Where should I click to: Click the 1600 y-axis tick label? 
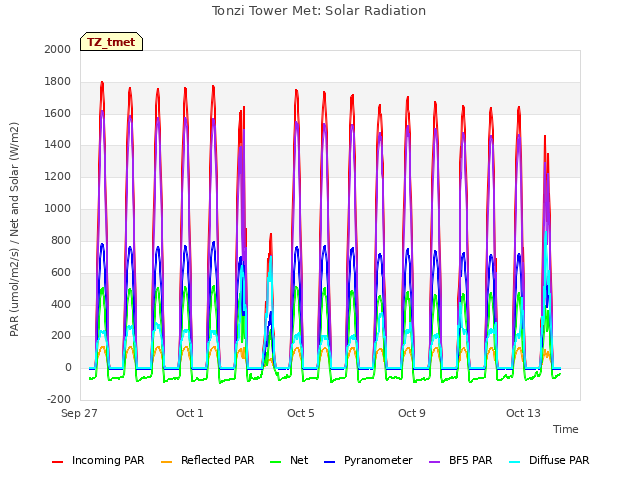(x=58, y=113)
